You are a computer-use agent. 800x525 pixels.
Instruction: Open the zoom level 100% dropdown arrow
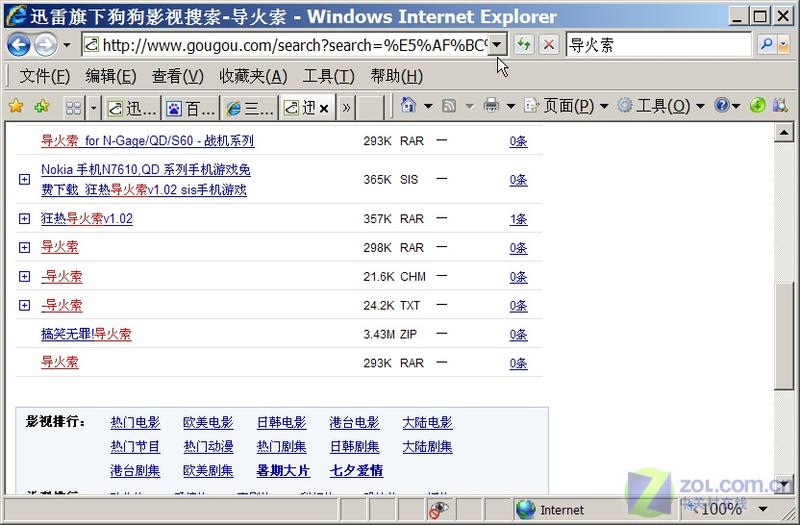763,509
